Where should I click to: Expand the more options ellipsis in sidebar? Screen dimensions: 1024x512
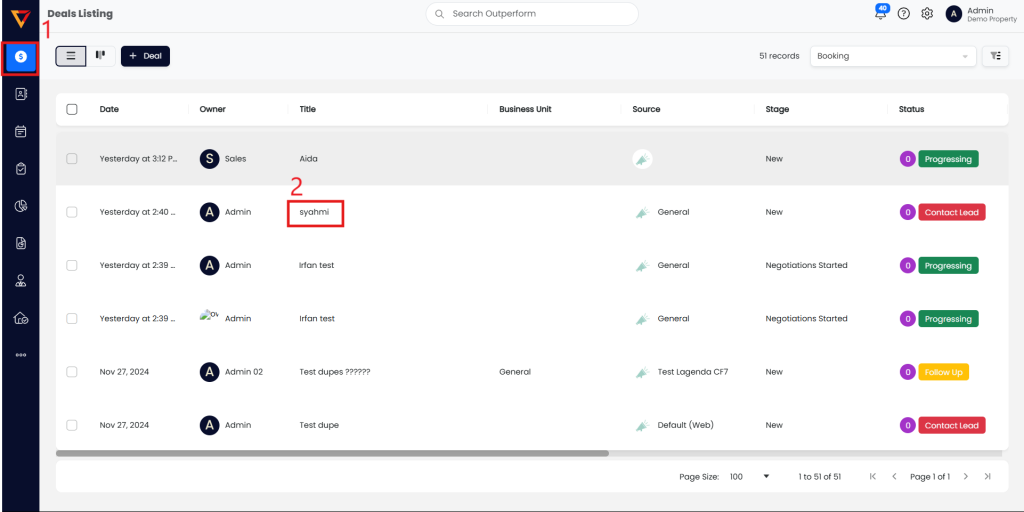20,355
